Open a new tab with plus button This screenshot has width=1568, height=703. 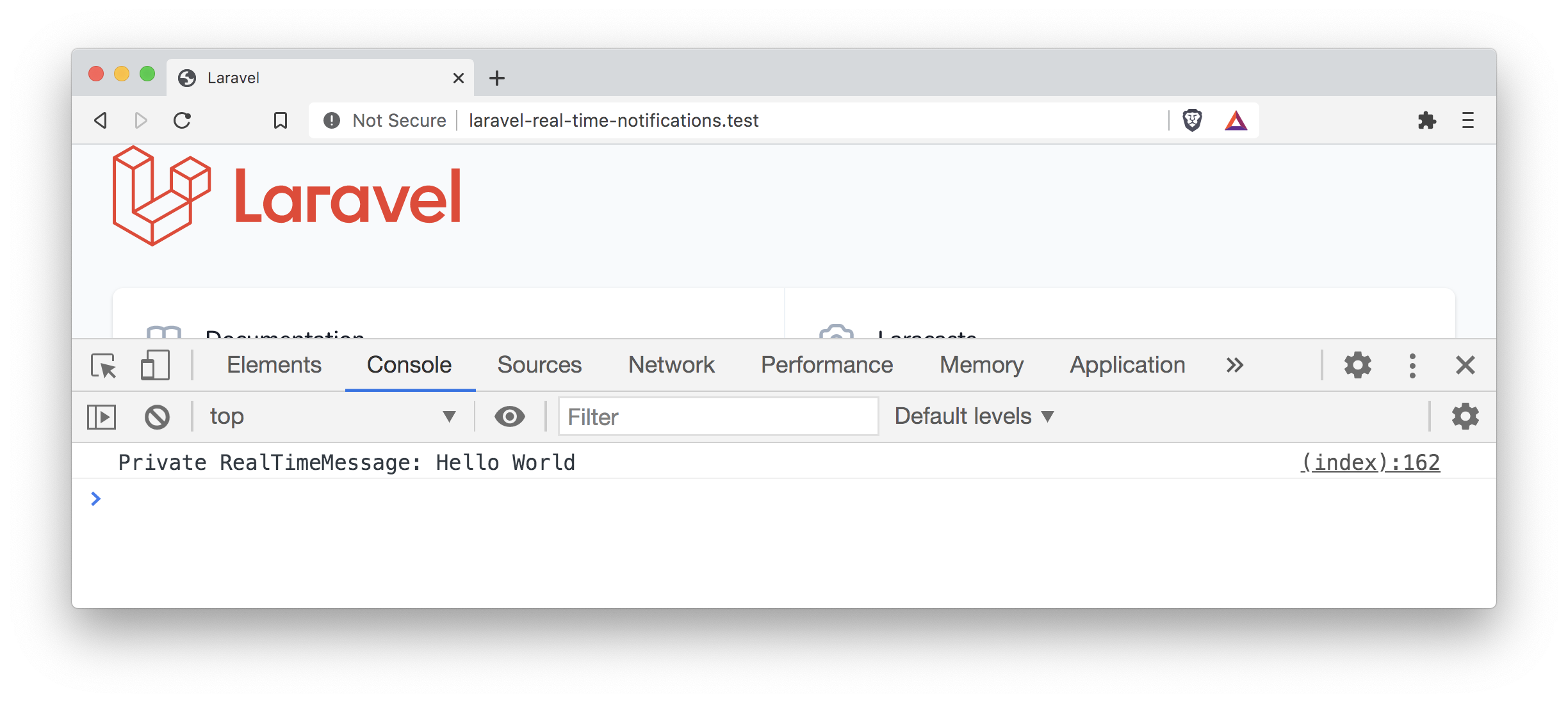coord(497,78)
